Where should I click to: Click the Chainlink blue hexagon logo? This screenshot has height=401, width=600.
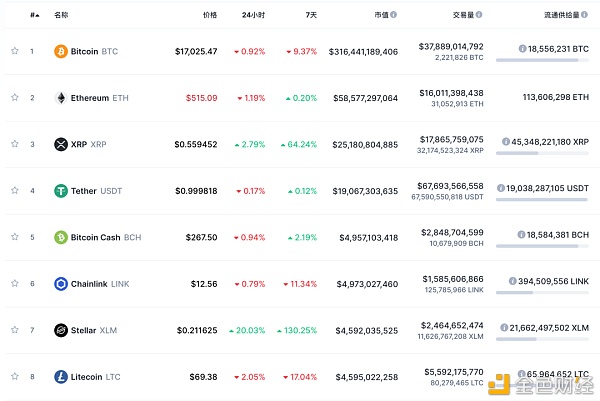(x=61, y=284)
